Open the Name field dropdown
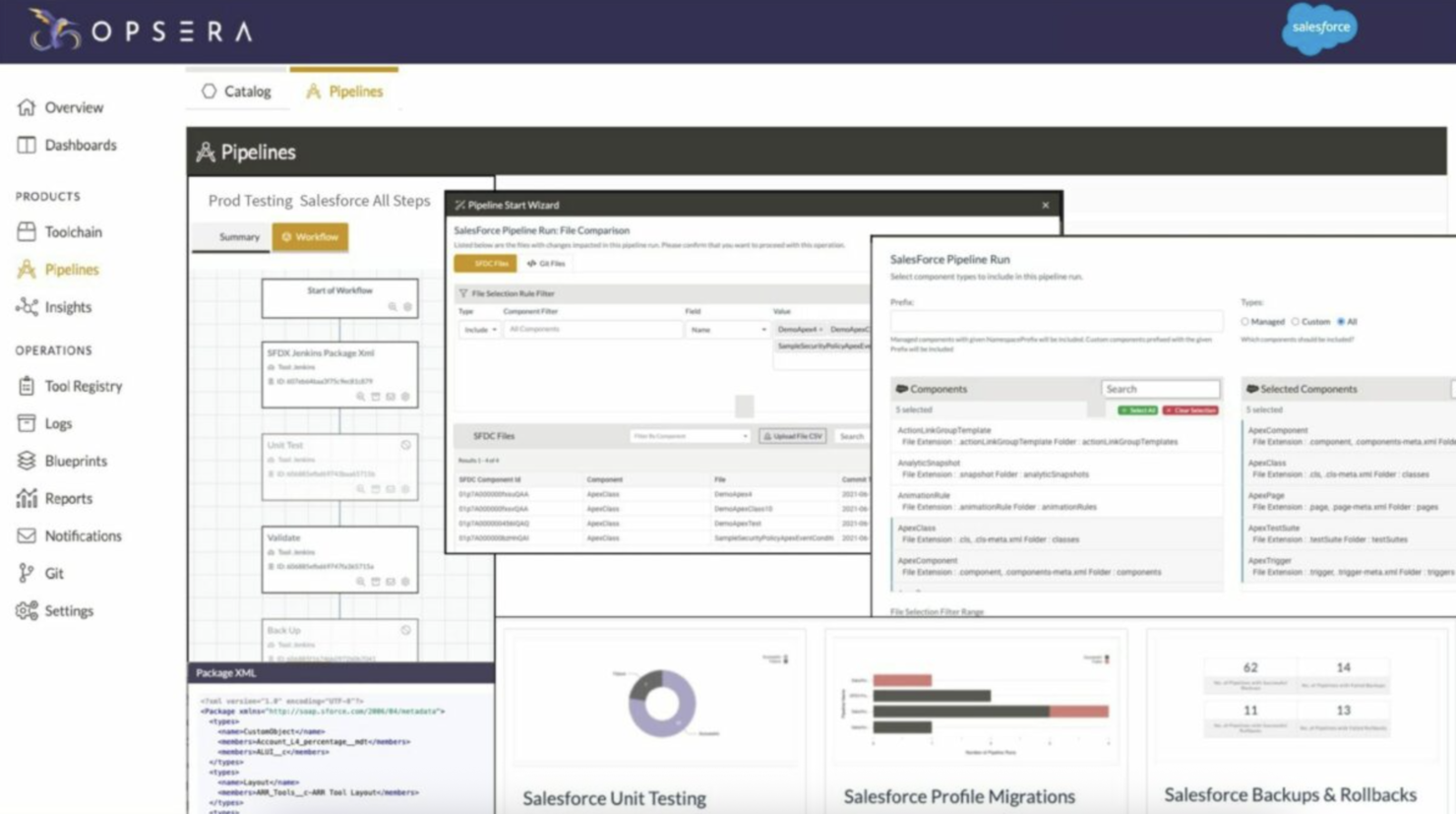The height and width of the screenshot is (814, 1456). pos(728,329)
